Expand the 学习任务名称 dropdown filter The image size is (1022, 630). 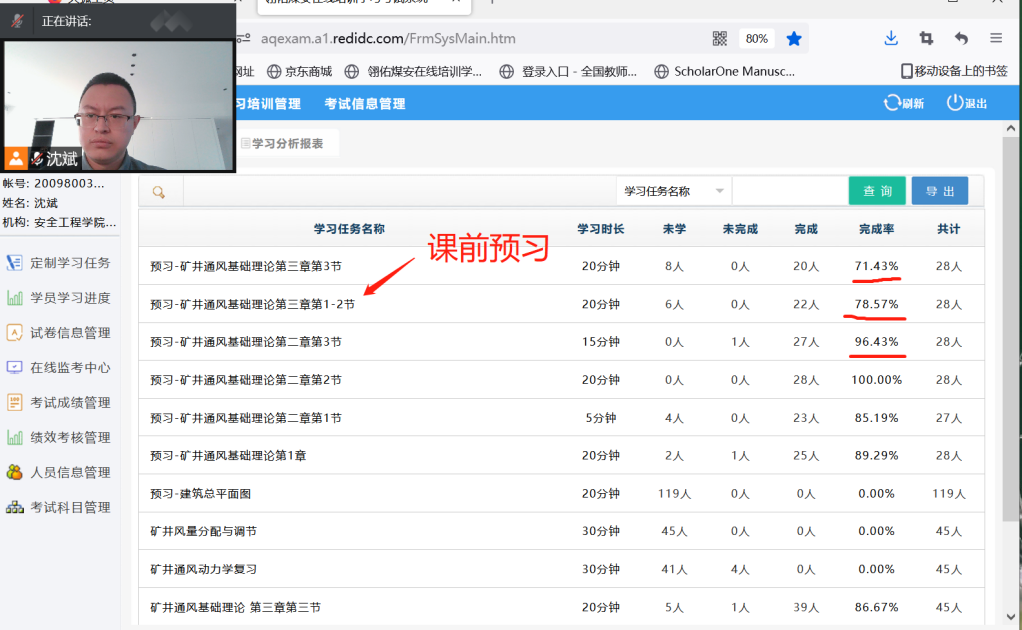(674, 191)
